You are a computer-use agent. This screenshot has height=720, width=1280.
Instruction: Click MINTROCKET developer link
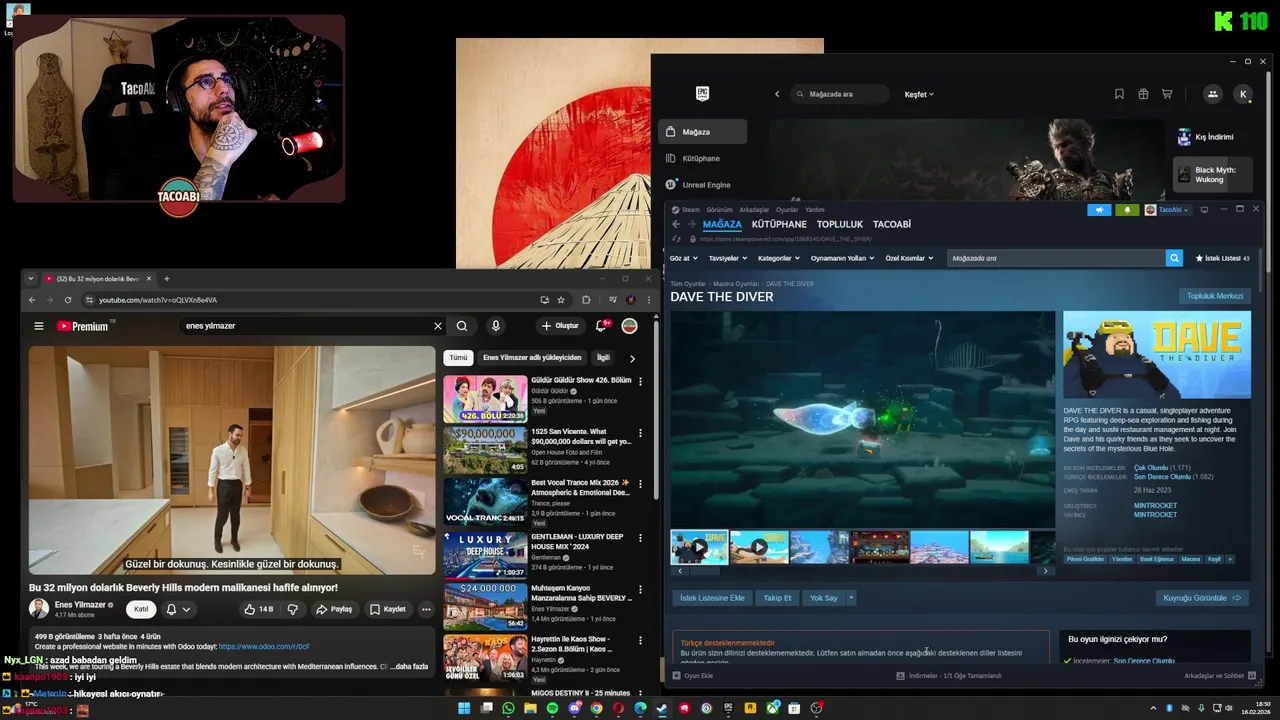tap(1155, 506)
